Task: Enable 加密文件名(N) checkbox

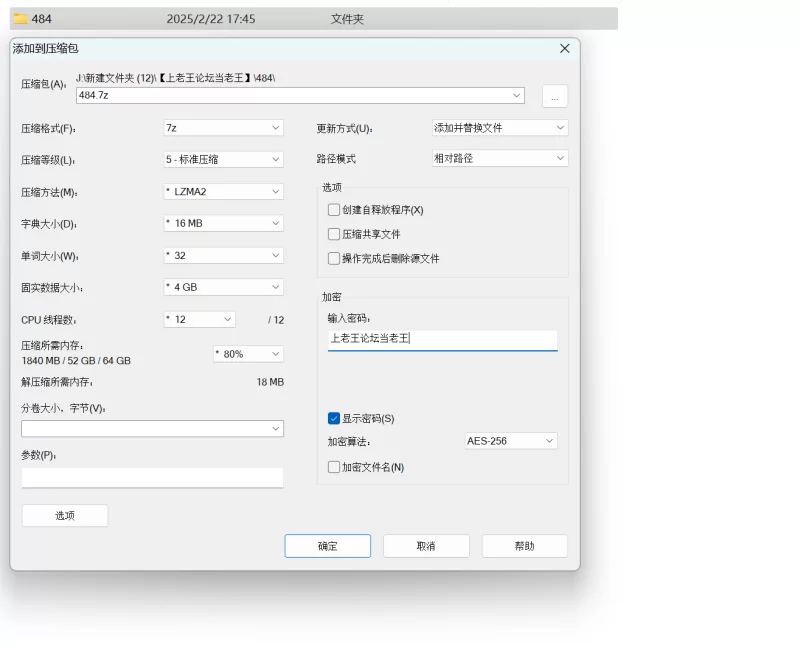Action: pyautogui.click(x=334, y=467)
